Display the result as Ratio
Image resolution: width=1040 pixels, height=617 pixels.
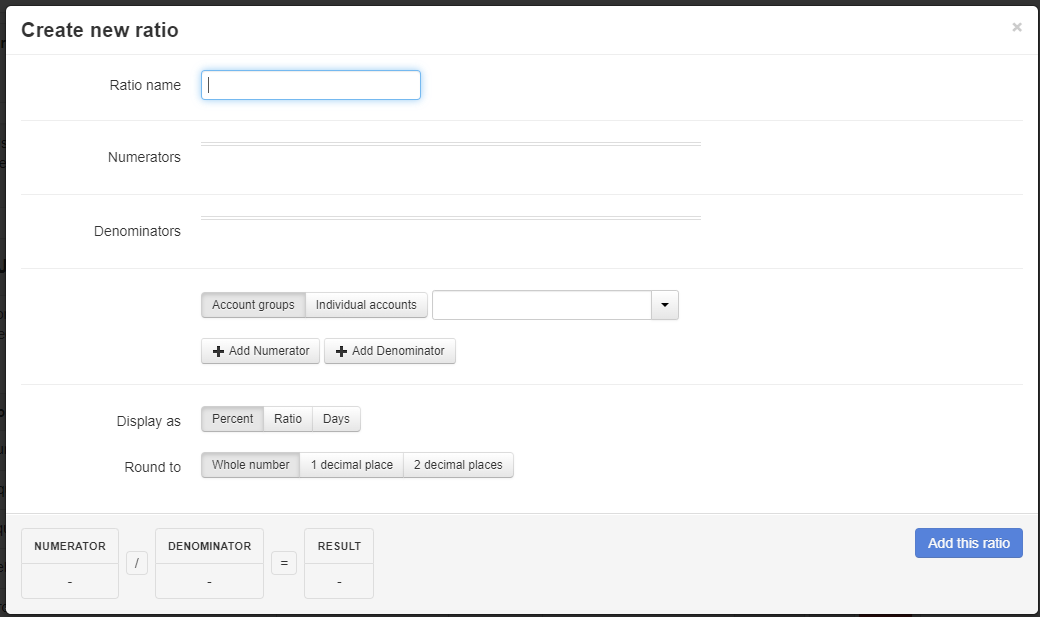288,419
